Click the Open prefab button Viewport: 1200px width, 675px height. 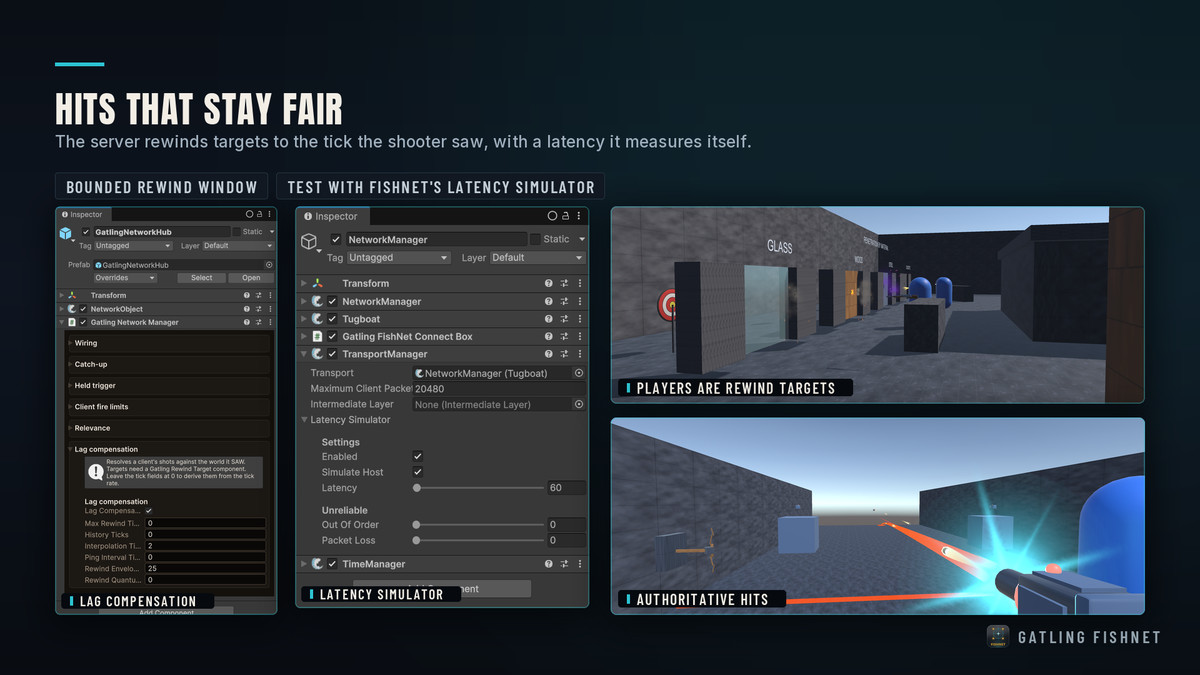coord(251,278)
